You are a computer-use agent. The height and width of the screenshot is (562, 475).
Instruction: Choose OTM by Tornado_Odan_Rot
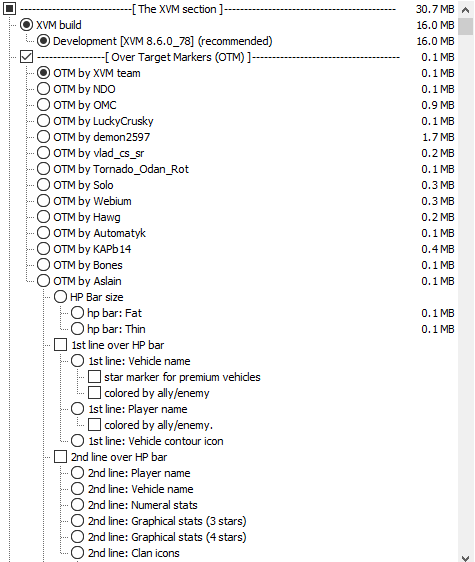coord(43,169)
